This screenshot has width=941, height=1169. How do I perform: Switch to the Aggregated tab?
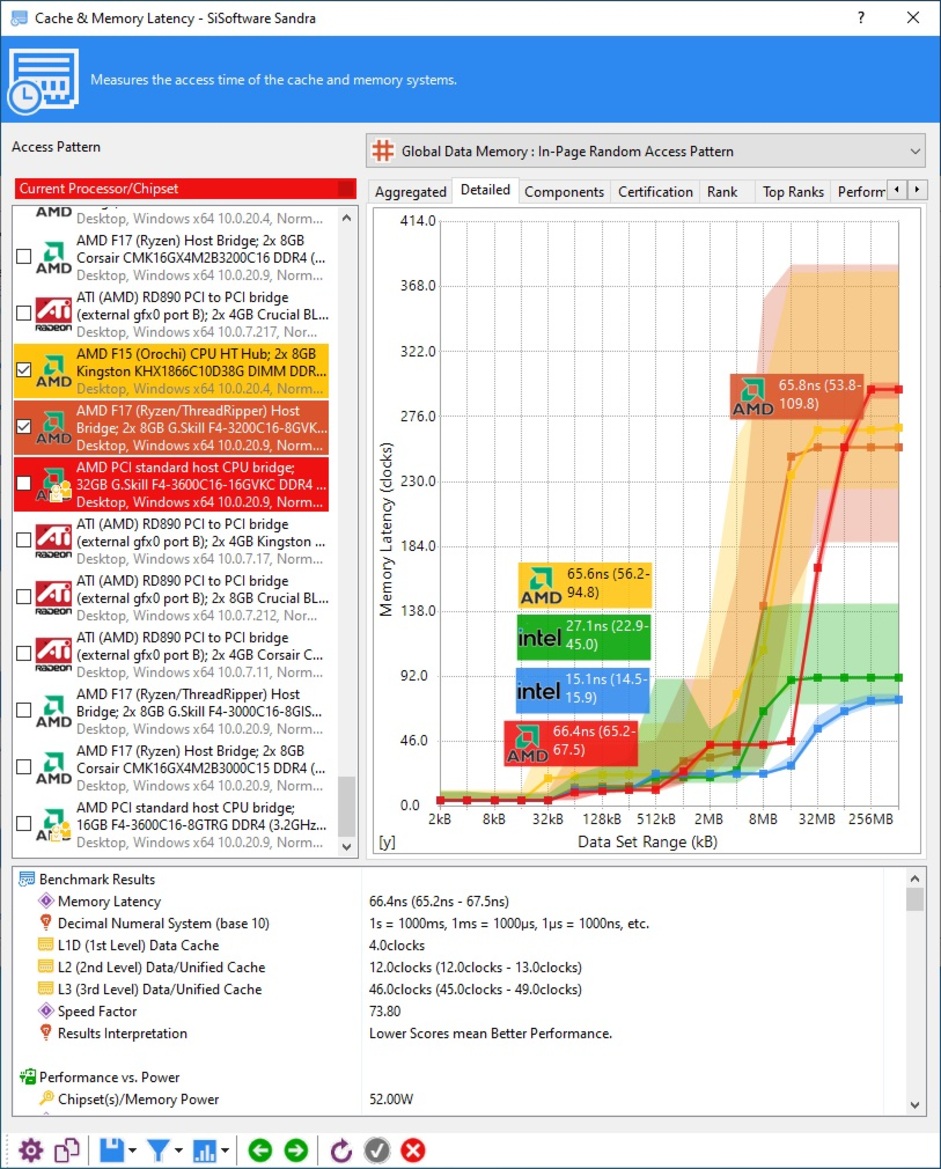410,192
